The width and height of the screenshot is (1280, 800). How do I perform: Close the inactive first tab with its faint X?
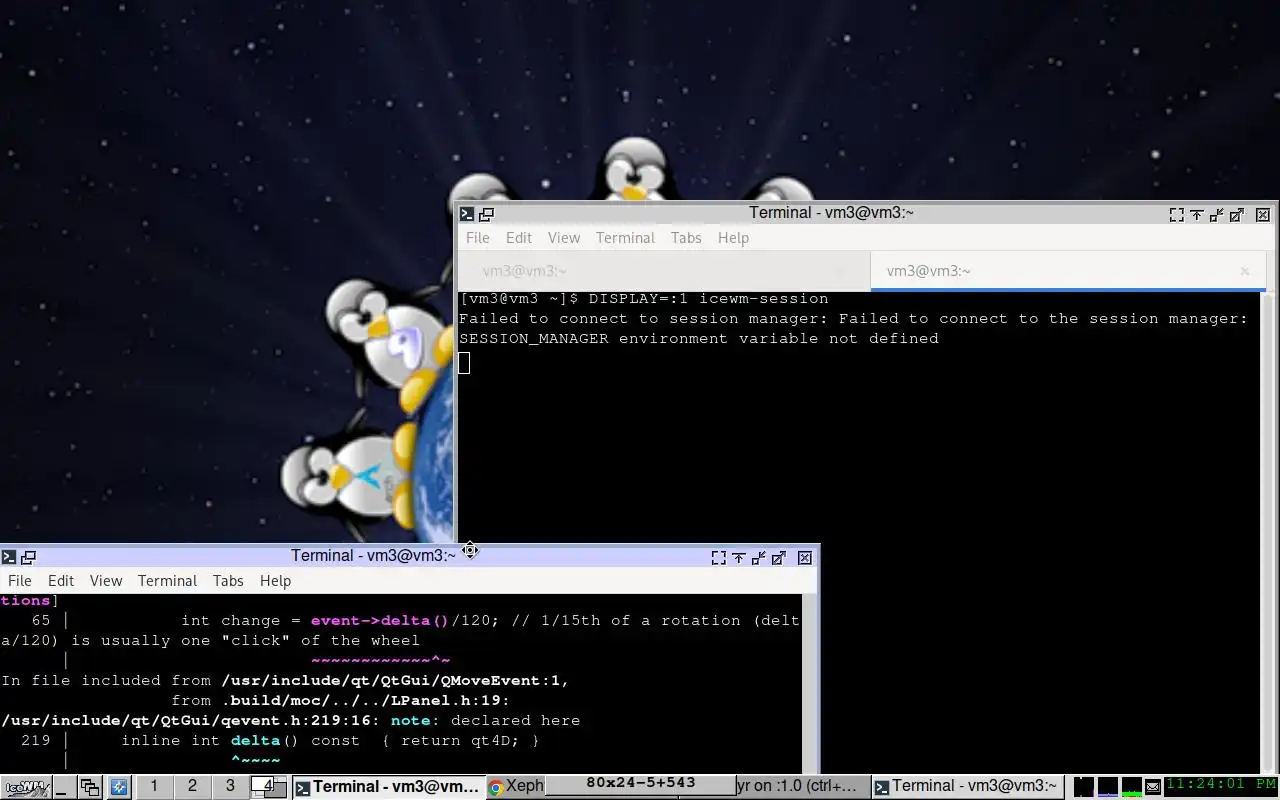point(841,271)
